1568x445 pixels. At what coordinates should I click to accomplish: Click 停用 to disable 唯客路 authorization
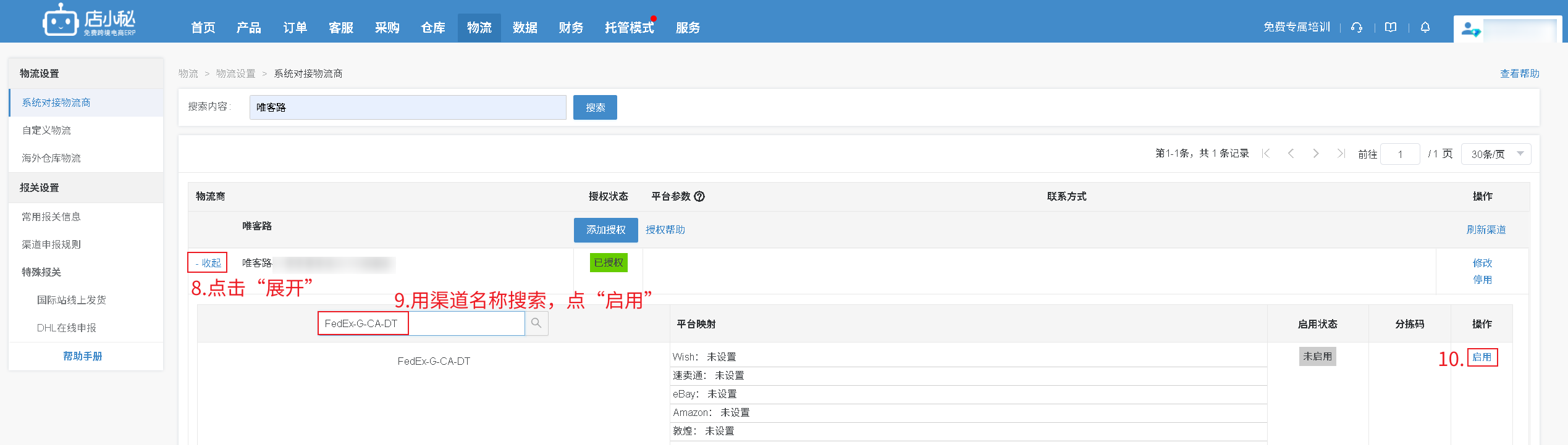(1482, 280)
